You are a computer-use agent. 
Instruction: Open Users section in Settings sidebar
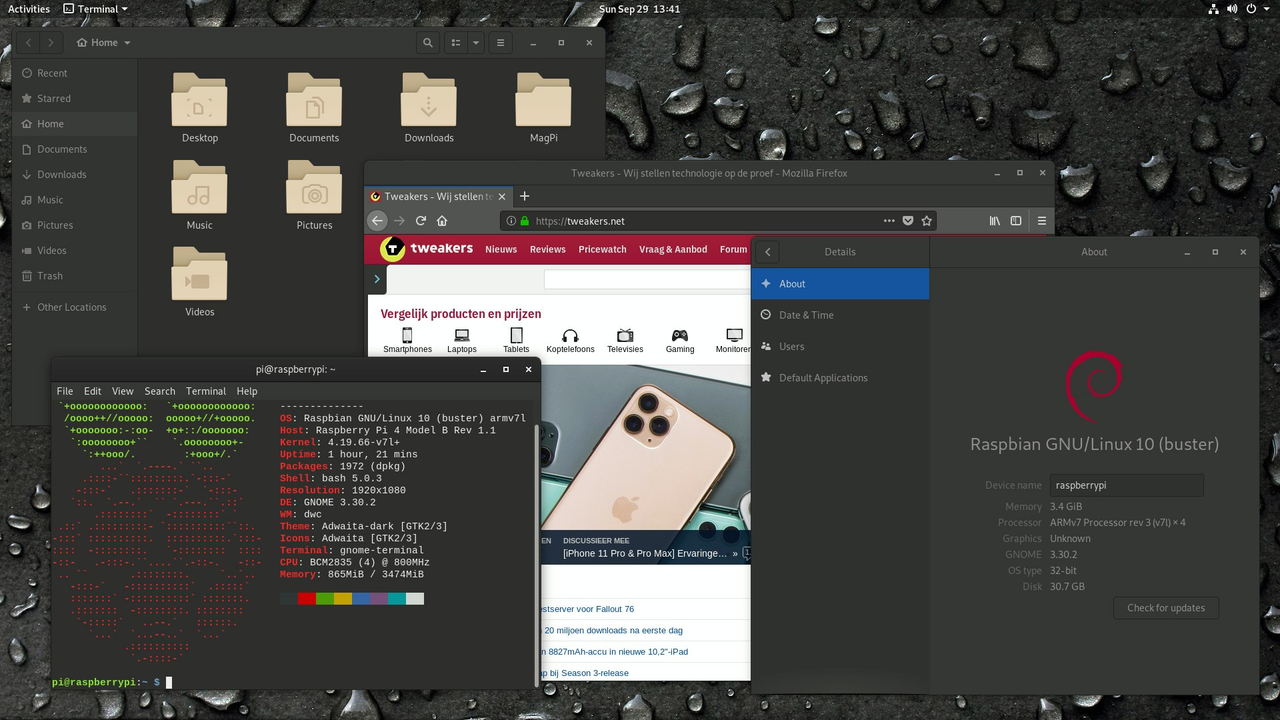(x=791, y=346)
